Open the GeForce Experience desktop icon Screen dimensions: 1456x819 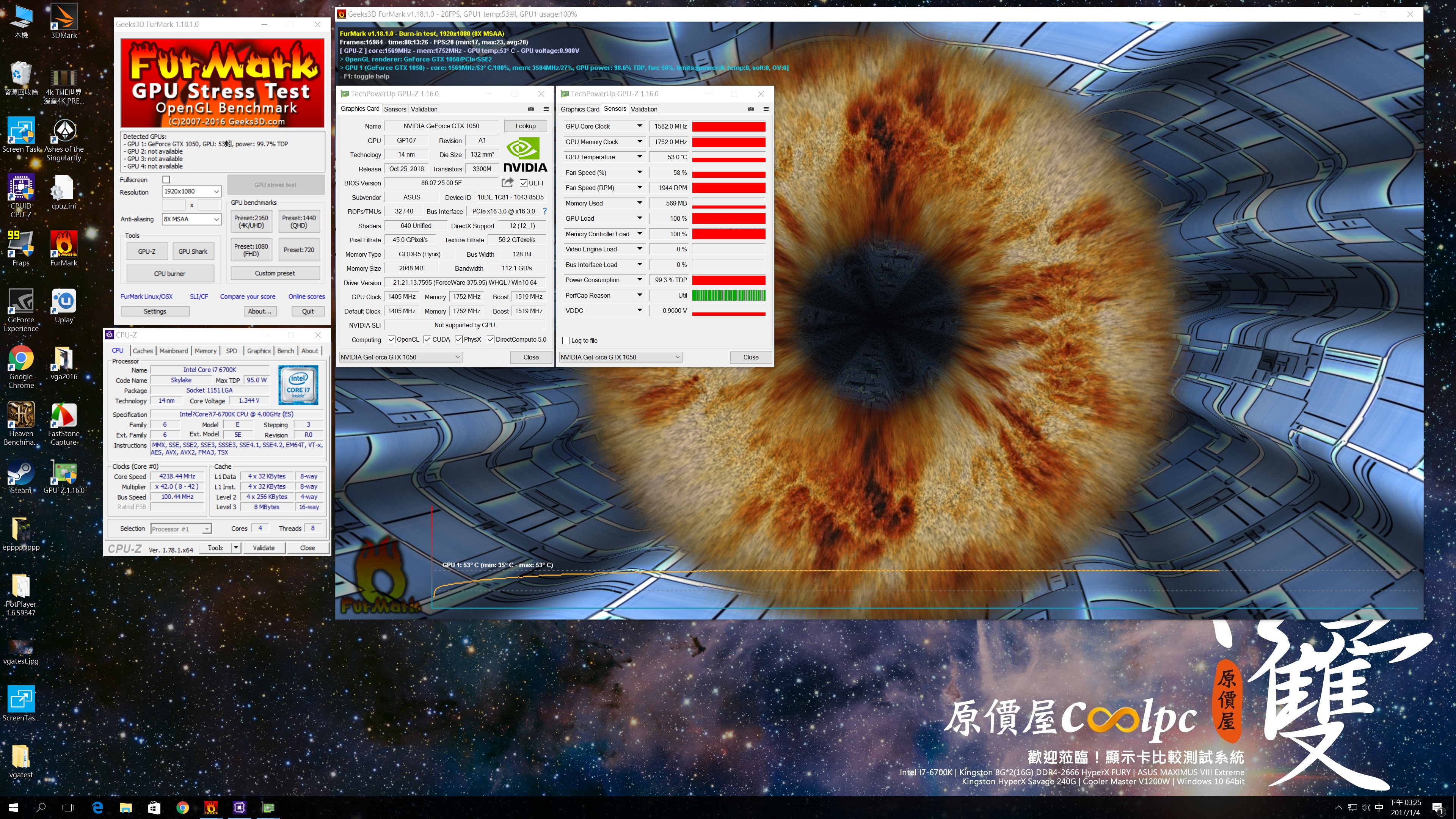click(21, 310)
